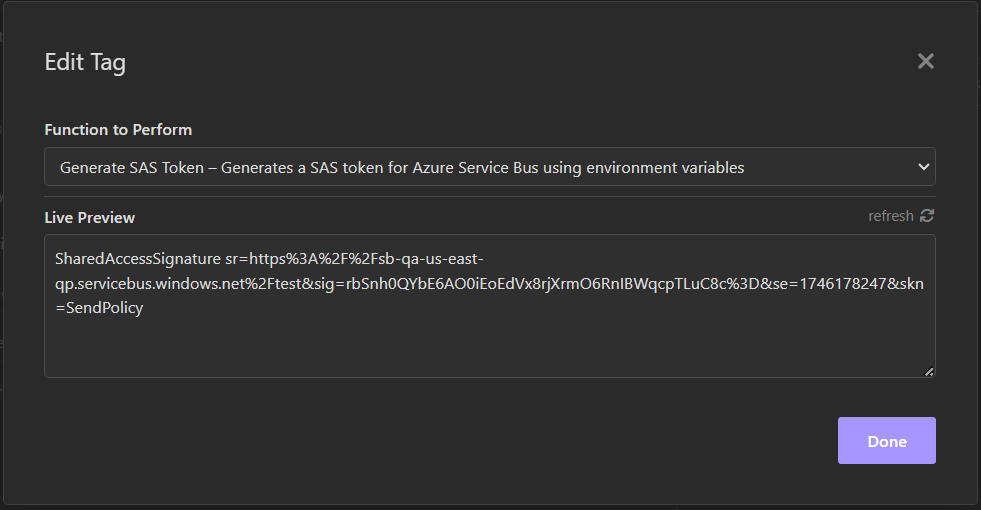Click the text area resize handle

point(929,371)
